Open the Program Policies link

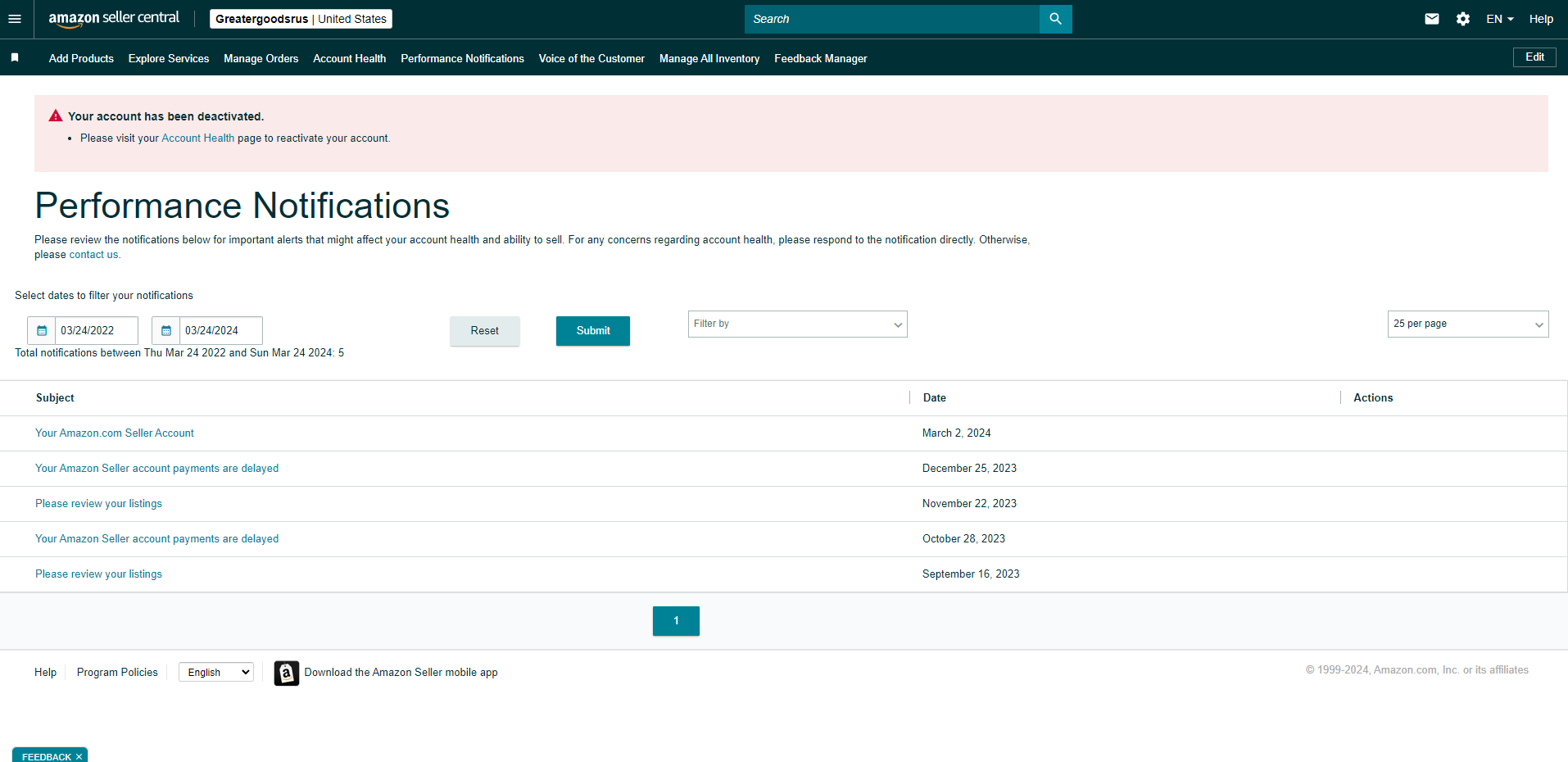click(x=117, y=672)
